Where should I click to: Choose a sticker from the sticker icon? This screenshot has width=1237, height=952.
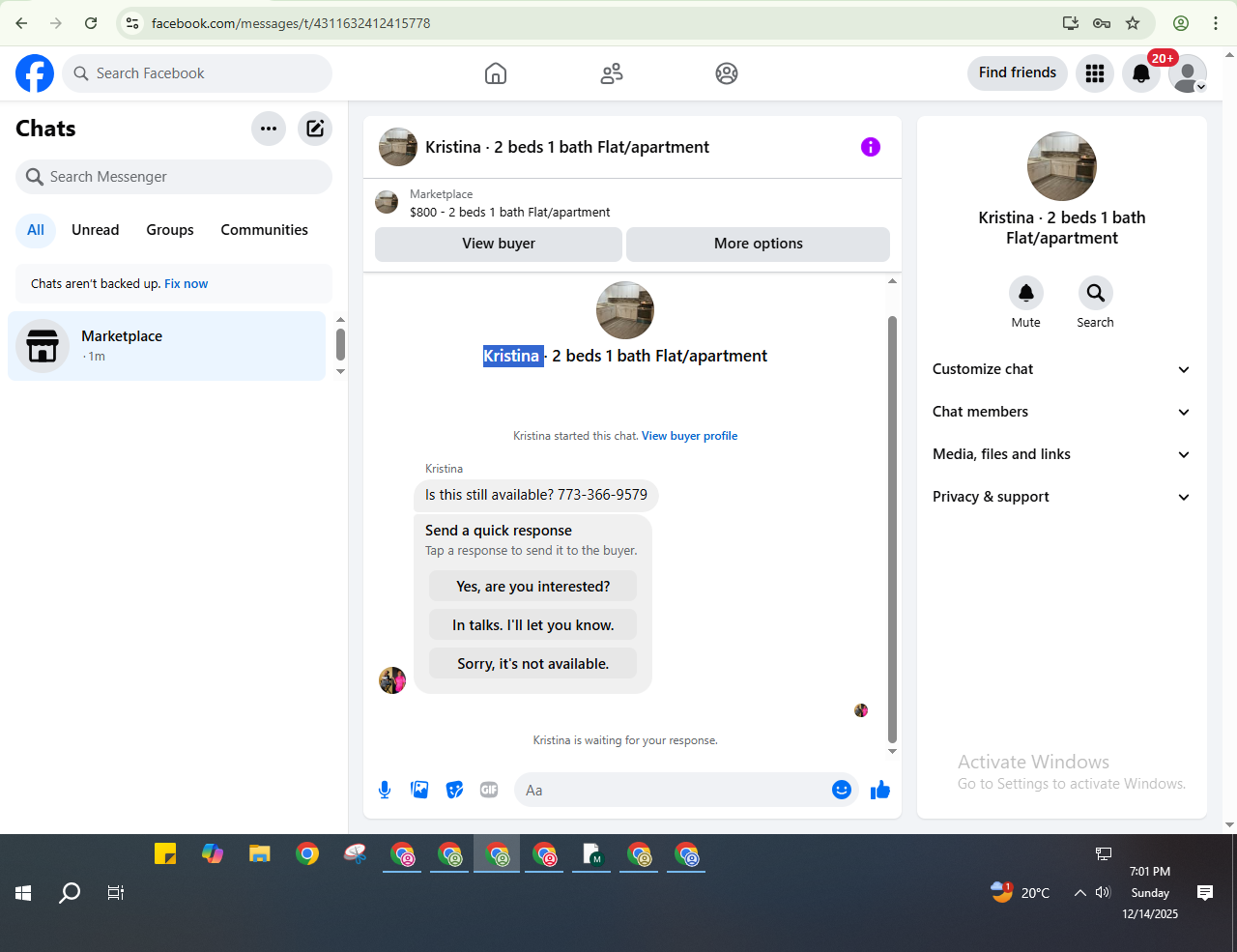[x=454, y=790]
